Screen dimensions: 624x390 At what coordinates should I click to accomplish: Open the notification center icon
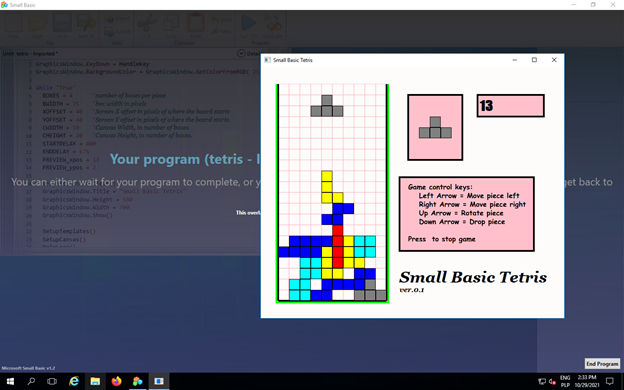(x=609, y=381)
